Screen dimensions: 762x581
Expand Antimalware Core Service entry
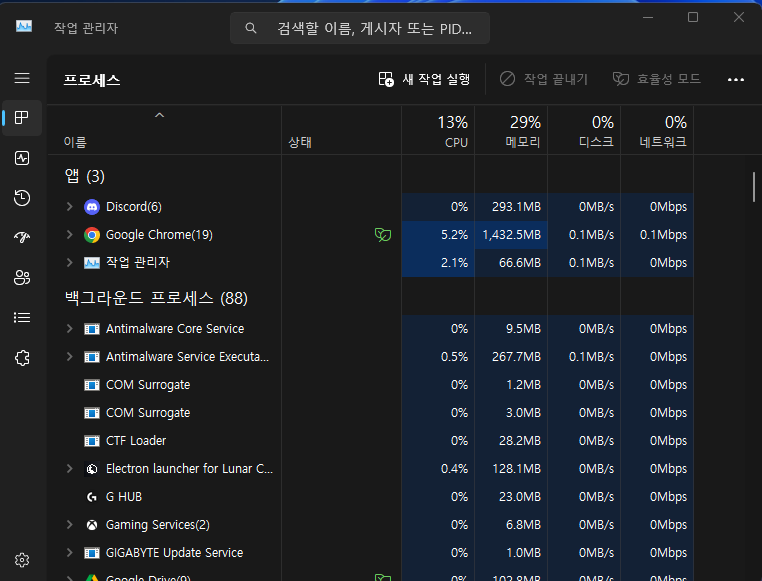point(69,328)
